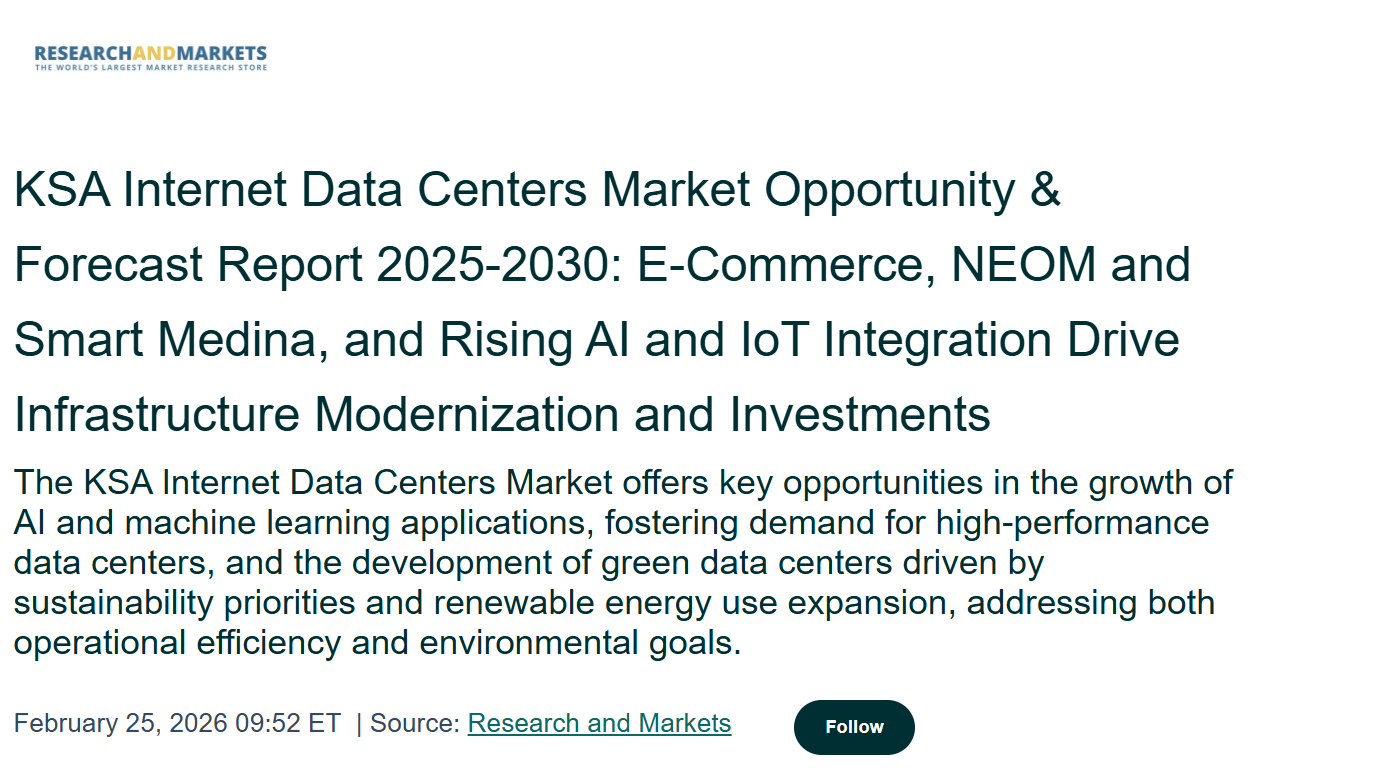Click the logo tagline about market research store

(150, 68)
